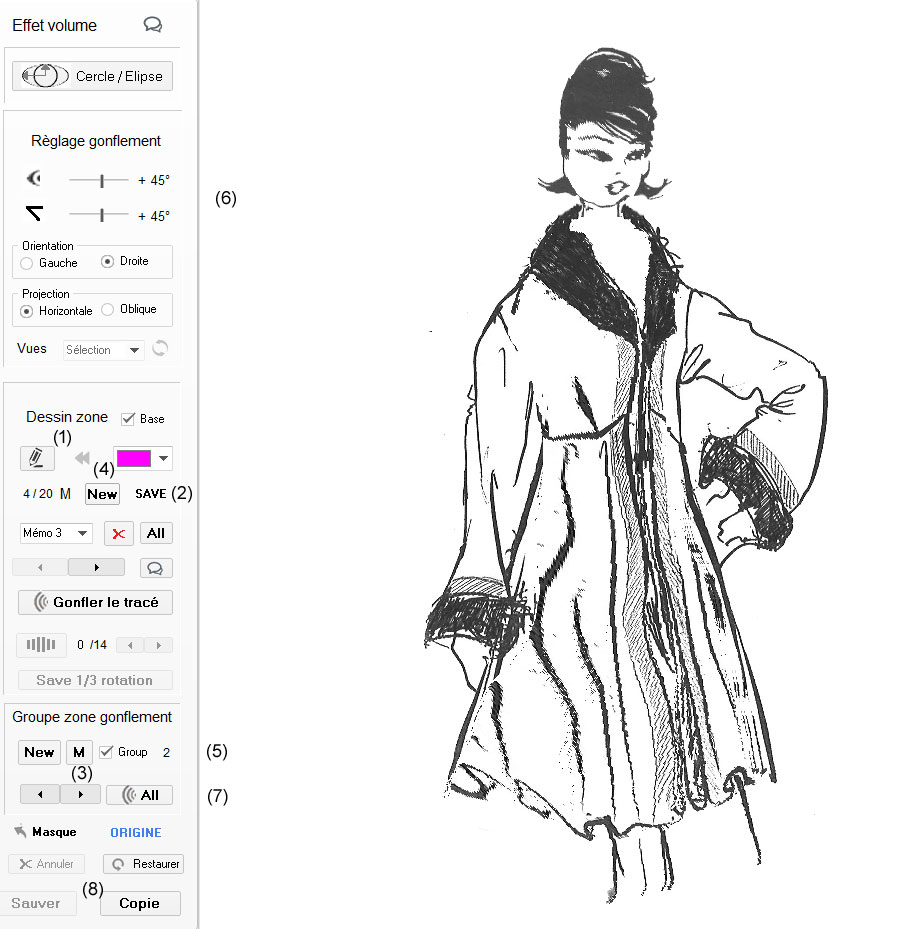This screenshot has height=929, width=914.
Task: Click the Masque arrow icon
Action: tap(20, 832)
